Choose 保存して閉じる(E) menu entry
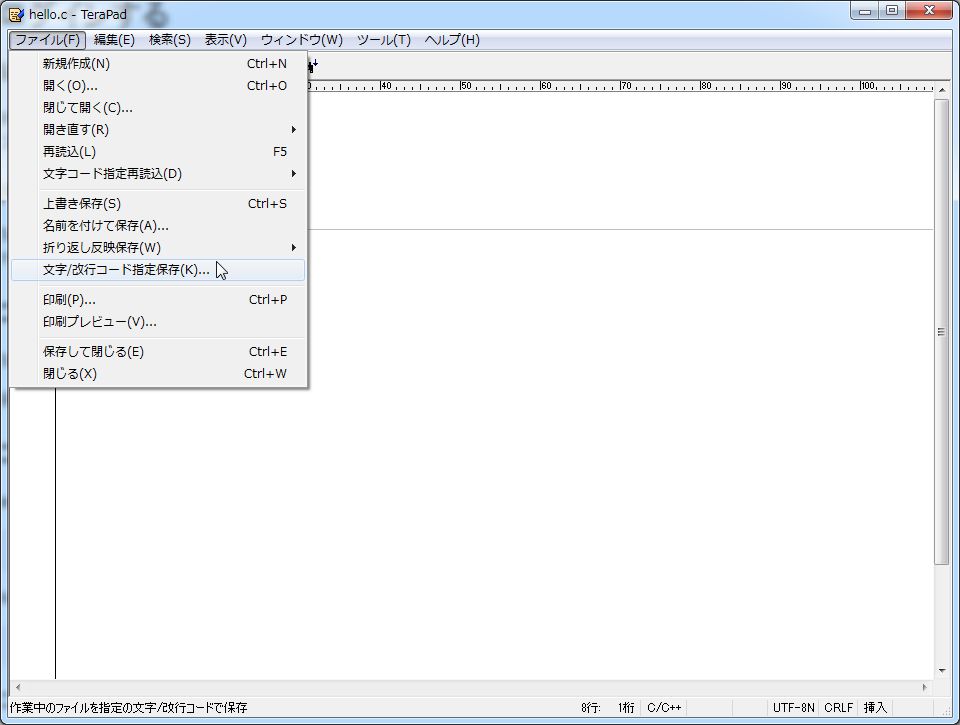The height and width of the screenshot is (725, 960). [158, 352]
